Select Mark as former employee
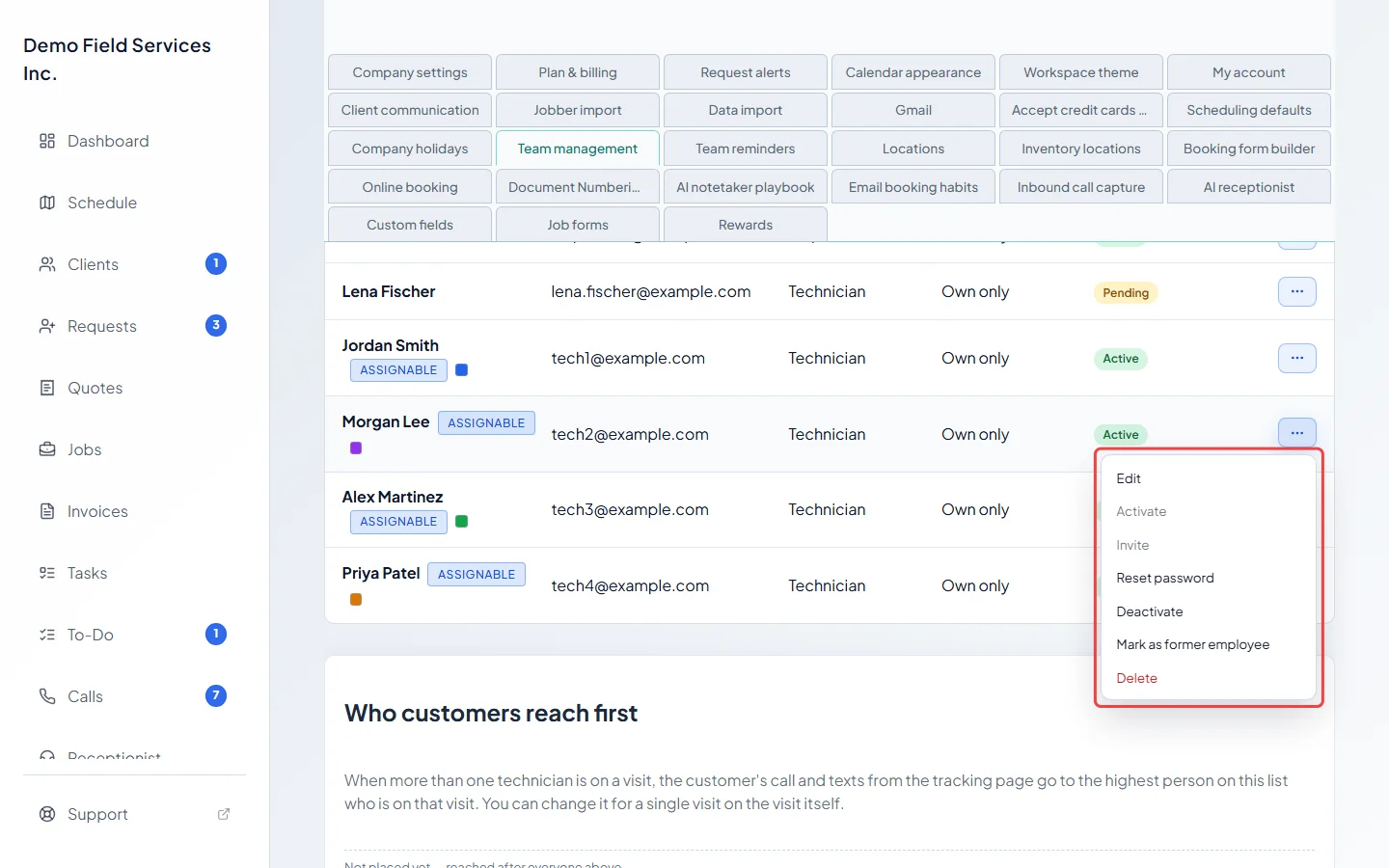Image resolution: width=1389 pixels, height=868 pixels. [1208, 644]
